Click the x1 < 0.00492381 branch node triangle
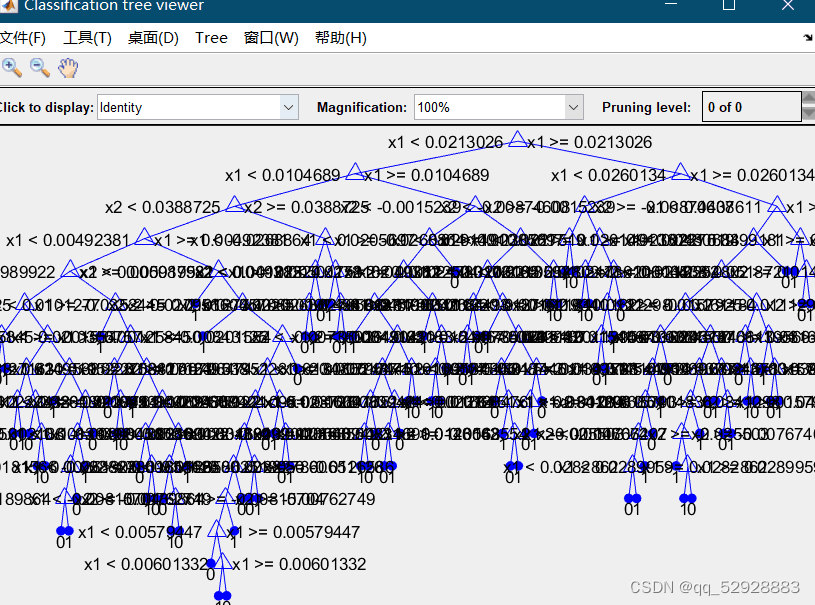Image resolution: width=815 pixels, height=605 pixels. (x=144, y=237)
